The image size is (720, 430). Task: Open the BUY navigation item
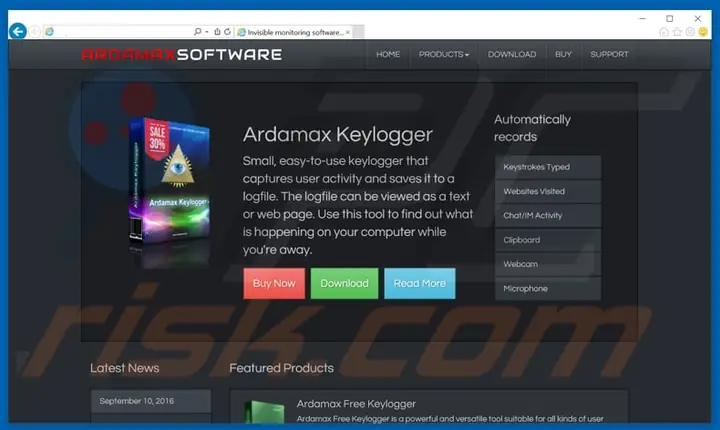point(563,54)
